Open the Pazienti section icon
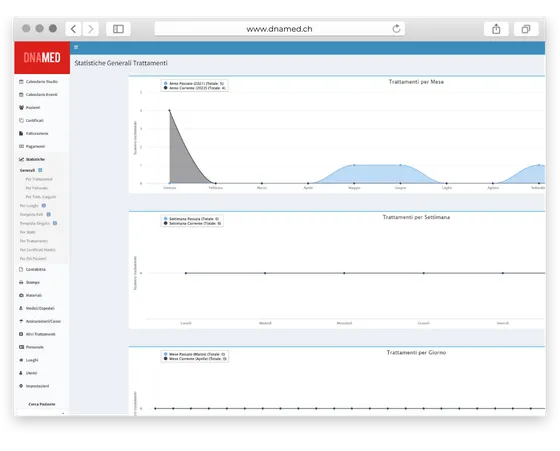Image resolution: width=560 pixels, height=451 pixels. point(21,107)
